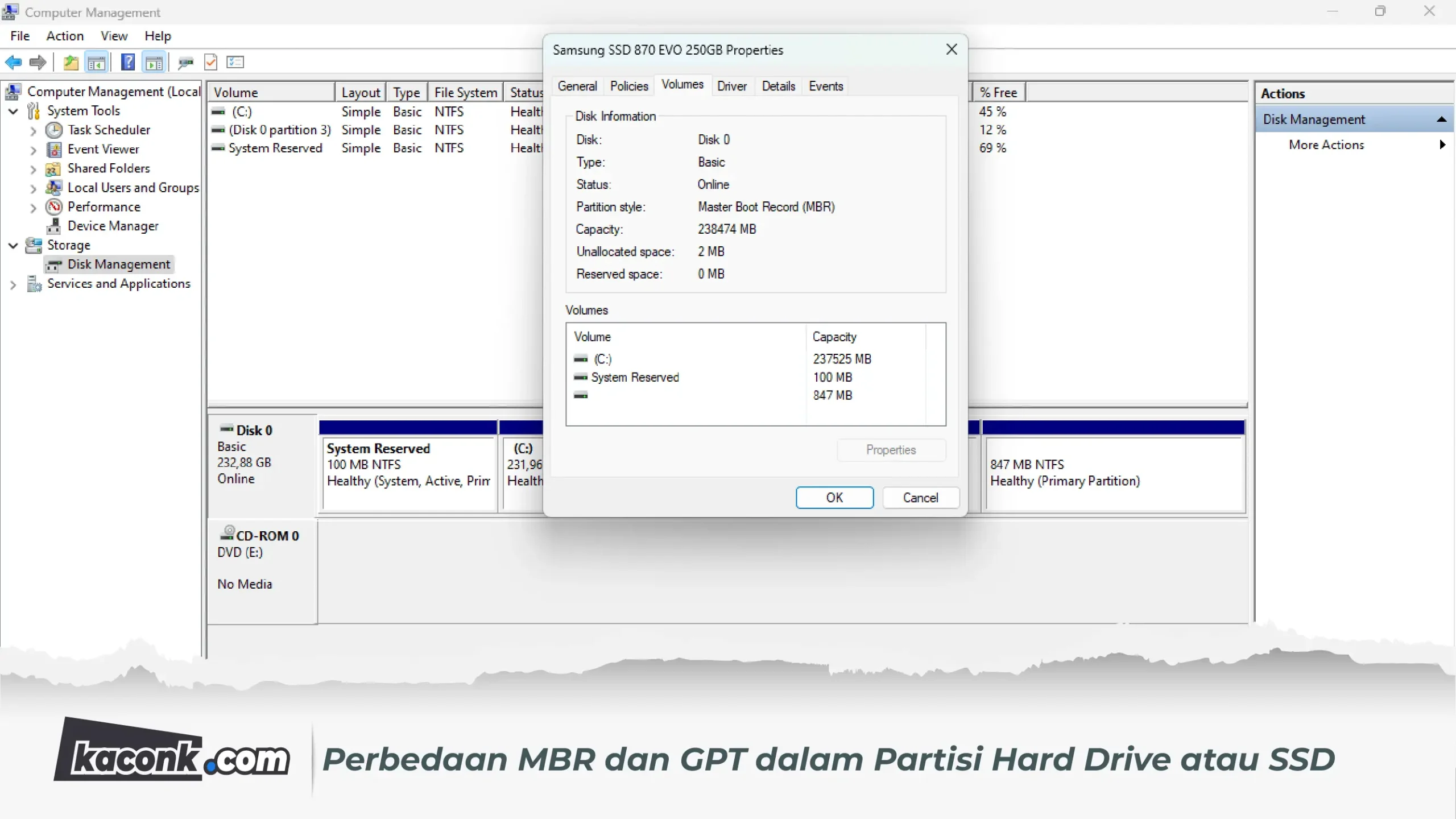This screenshot has width=1456, height=819.
Task: Collapse the Disk Management actions section
Action: [1441, 119]
